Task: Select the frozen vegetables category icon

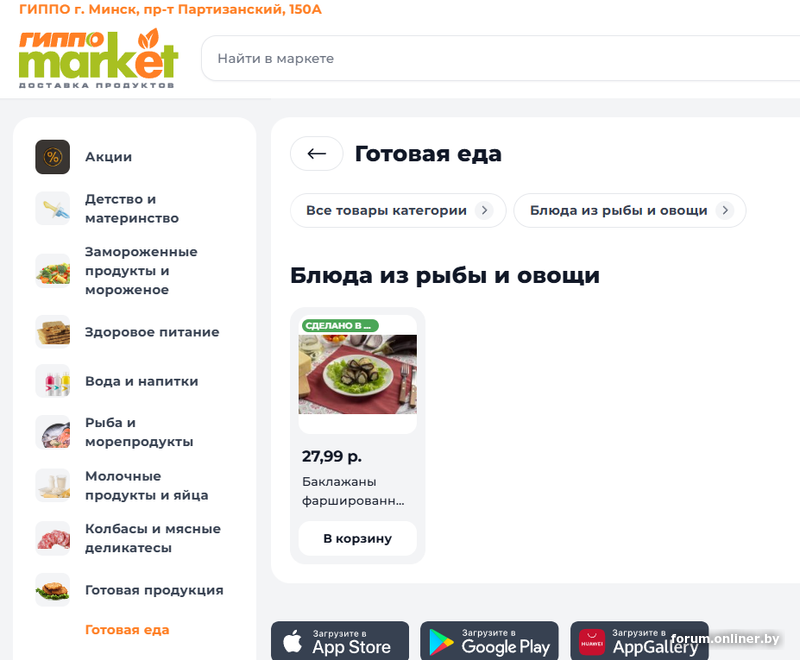Action: [x=53, y=271]
